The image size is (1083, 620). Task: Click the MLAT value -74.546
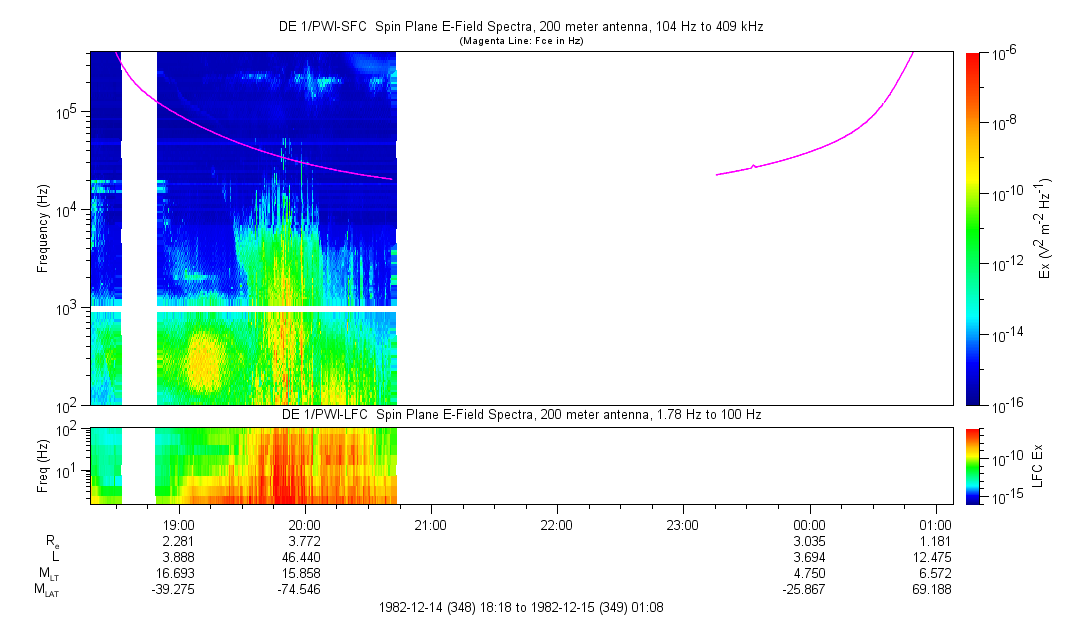304,590
